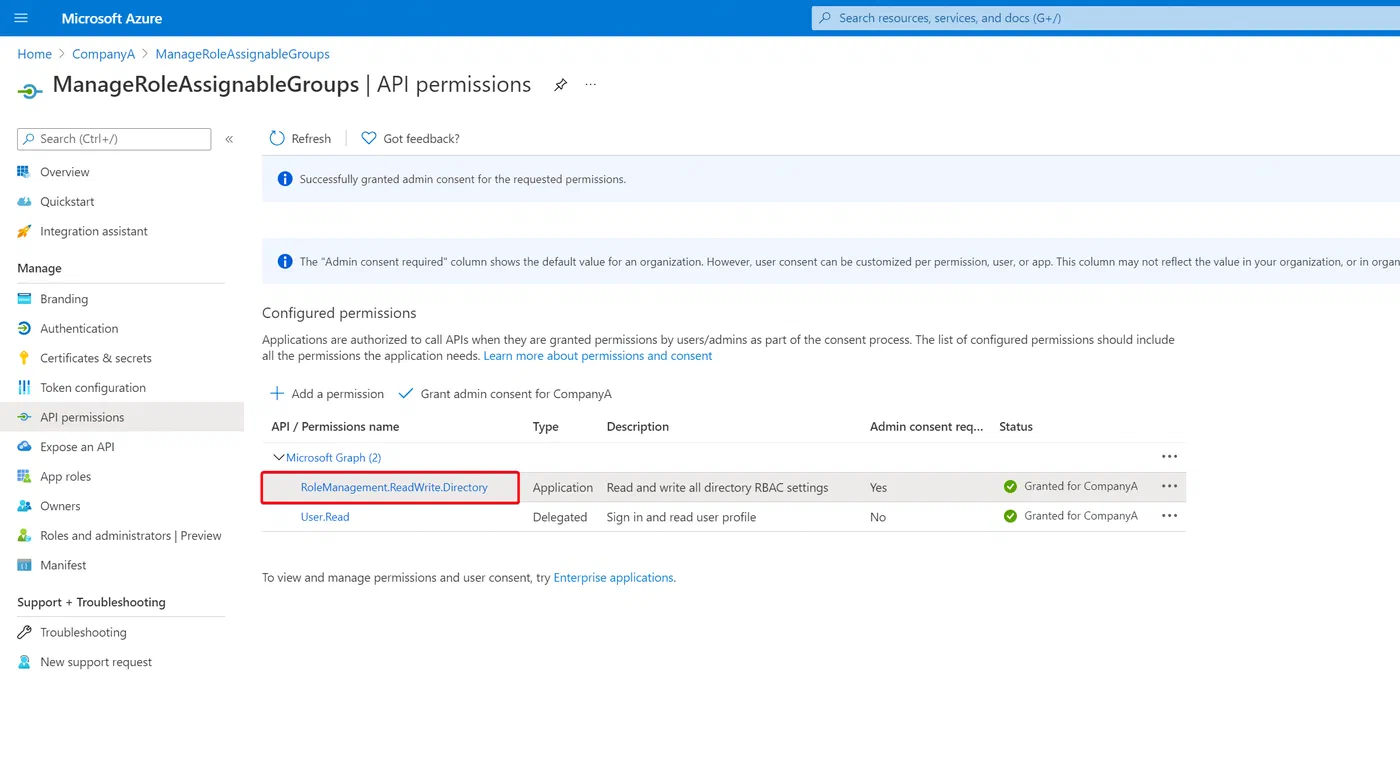Open the Microsoft Graph (2) link
This screenshot has width=1400, height=774.
tap(334, 457)
